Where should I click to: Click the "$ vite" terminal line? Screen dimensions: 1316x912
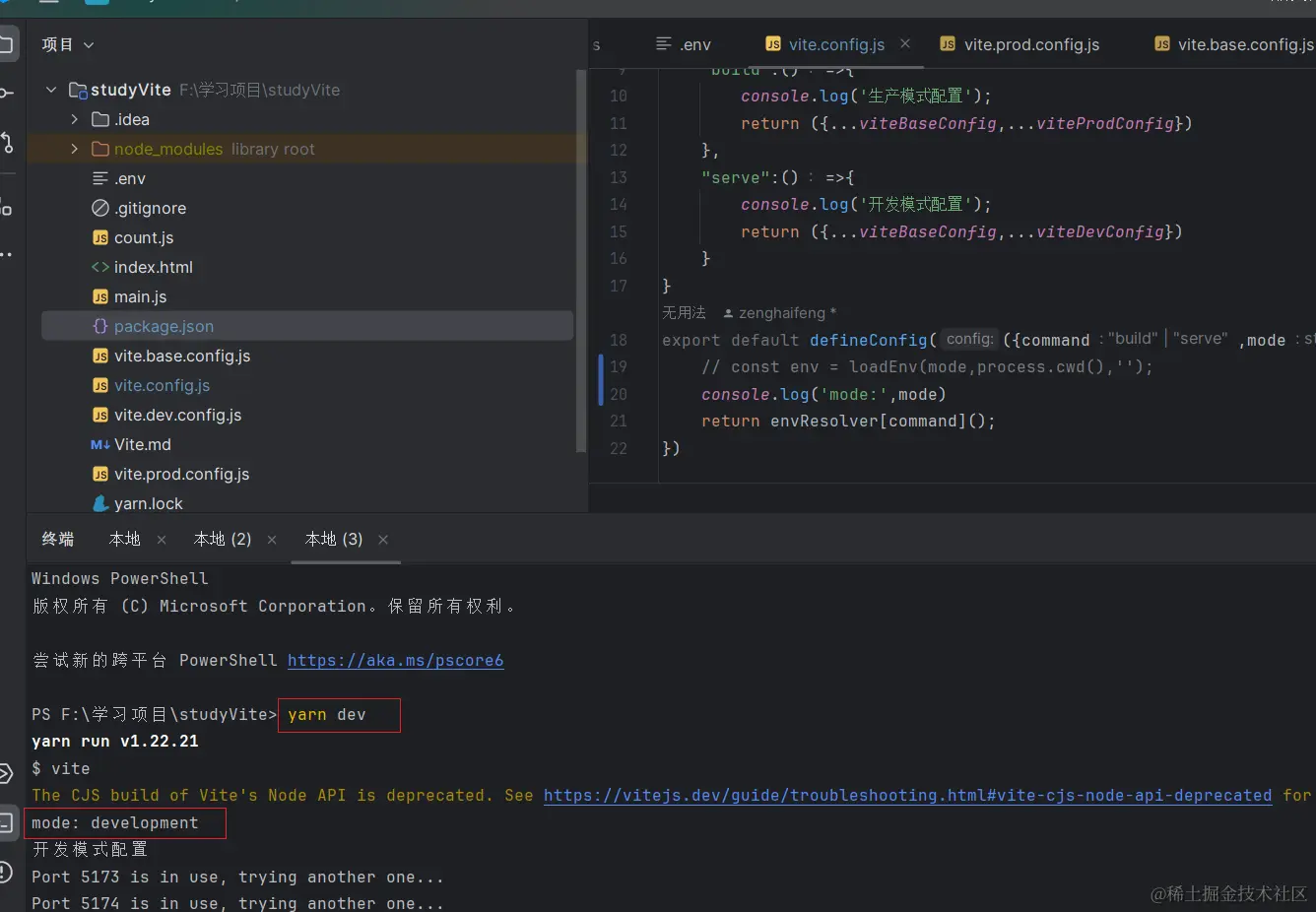[x=61, y=768]
